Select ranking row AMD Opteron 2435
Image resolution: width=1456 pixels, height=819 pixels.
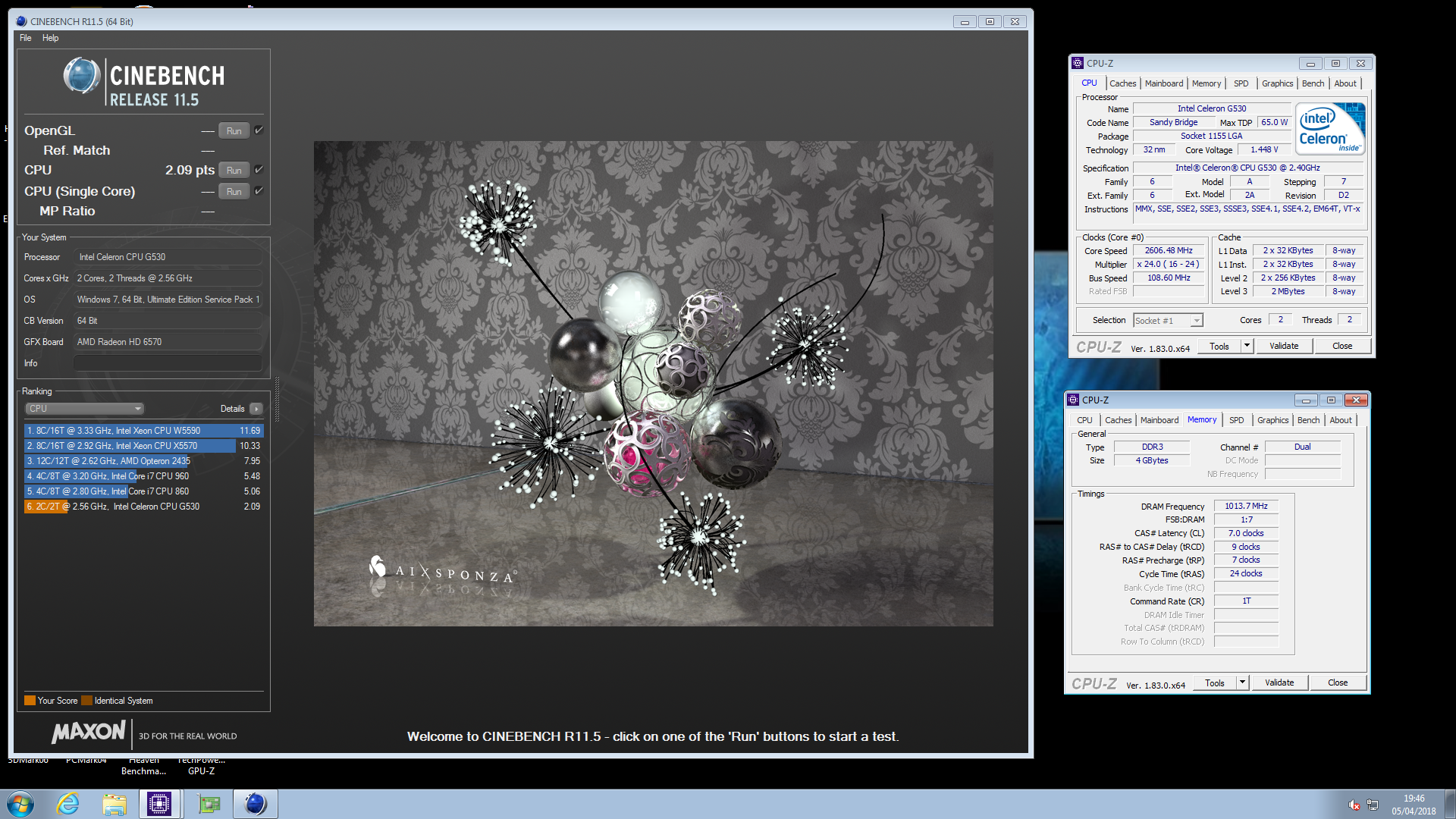coord(143,461)
